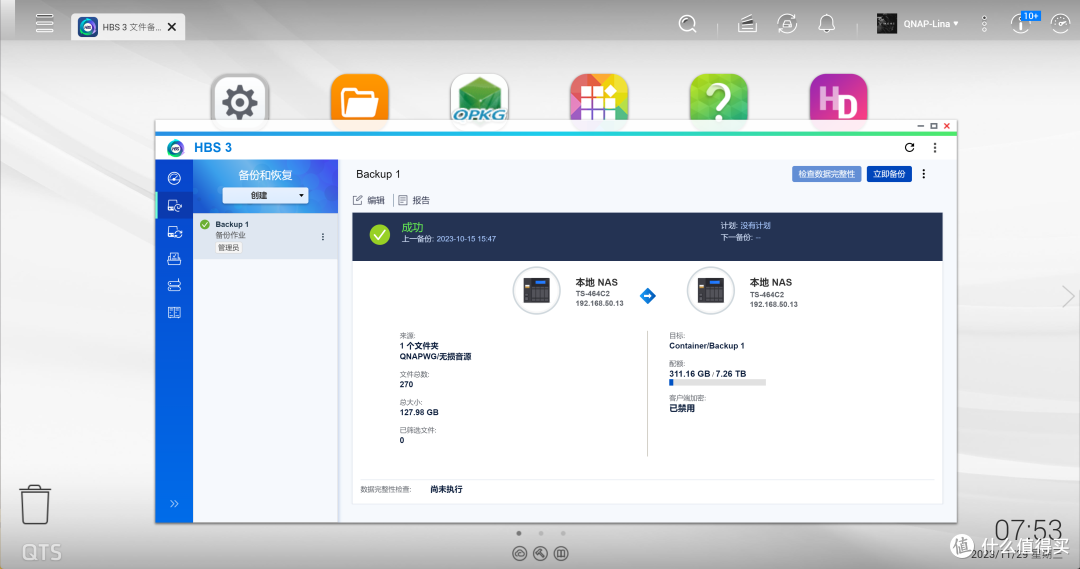The height and width of the screenshot is (569, 1080).
Task: Open the top bar more options dots
Action: click(x=984, y=24)
